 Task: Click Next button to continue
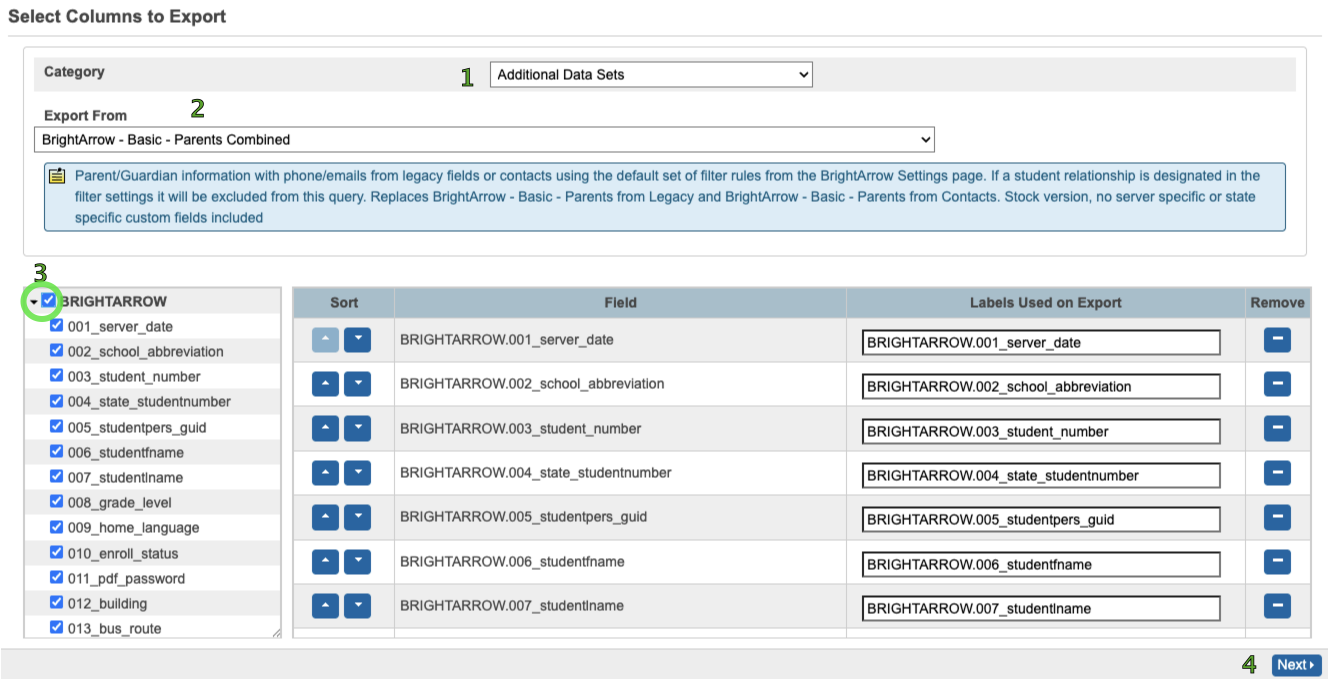1297,665
